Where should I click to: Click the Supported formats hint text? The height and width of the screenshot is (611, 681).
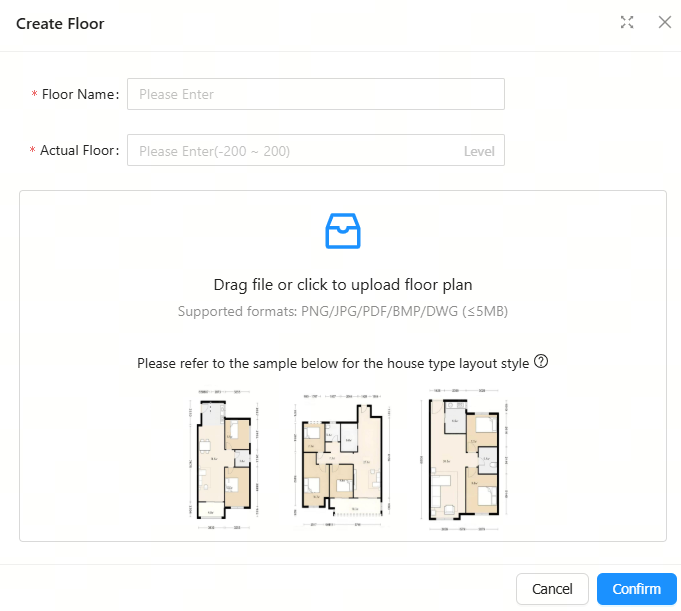pyautogui.click(x=343, y=311)
